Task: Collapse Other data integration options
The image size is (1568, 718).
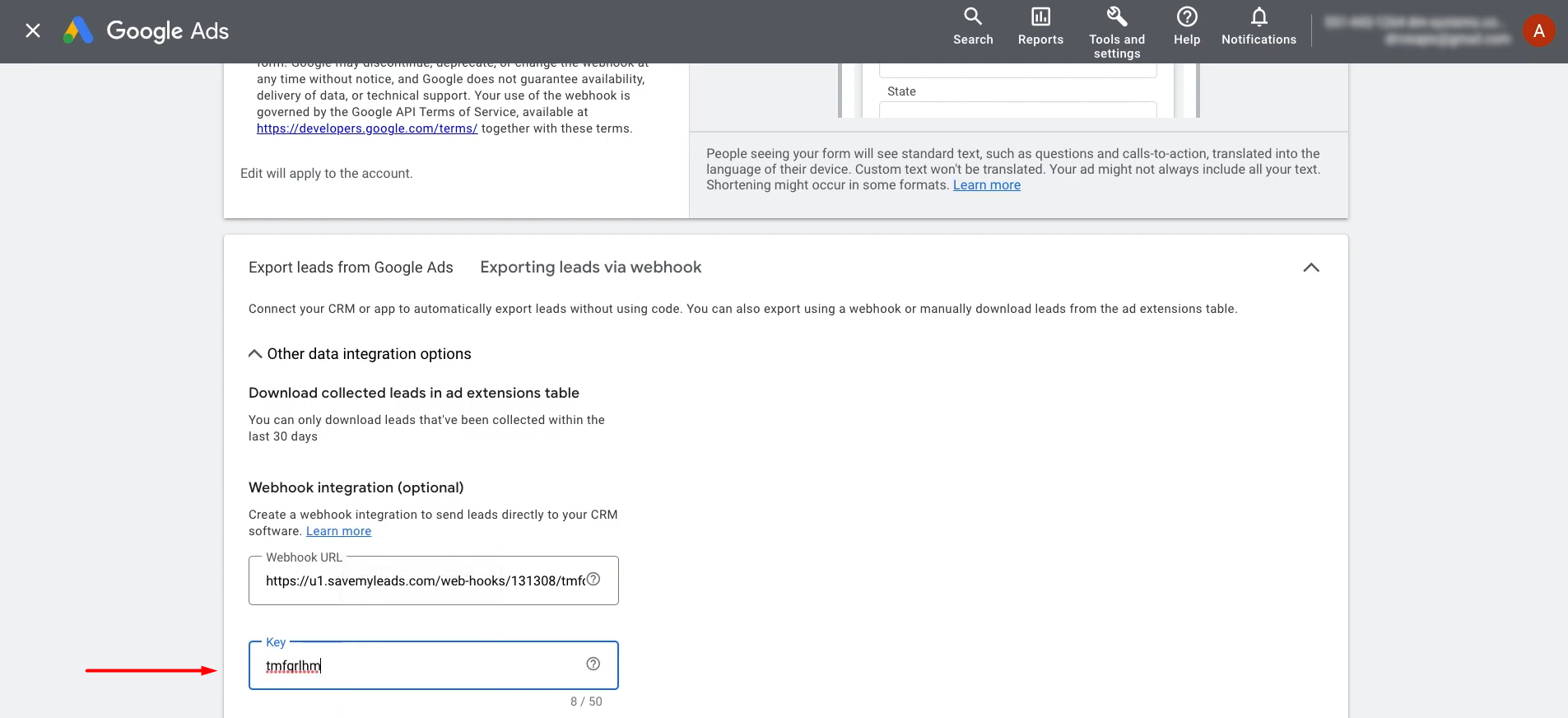Action: click(255, 354)
